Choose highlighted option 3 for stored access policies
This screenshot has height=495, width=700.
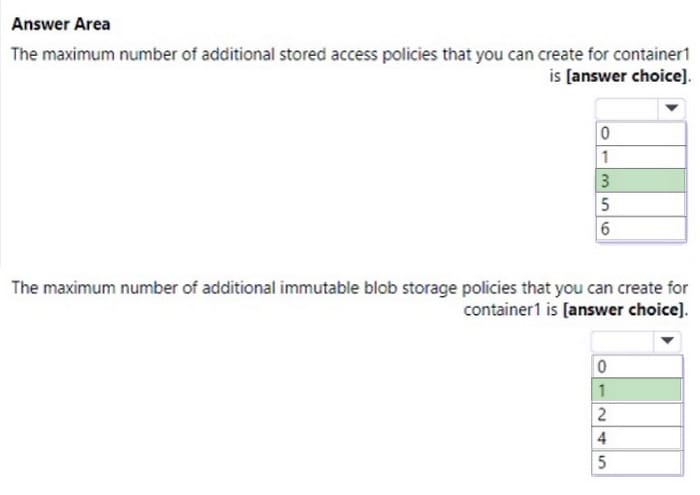point(641,181)
